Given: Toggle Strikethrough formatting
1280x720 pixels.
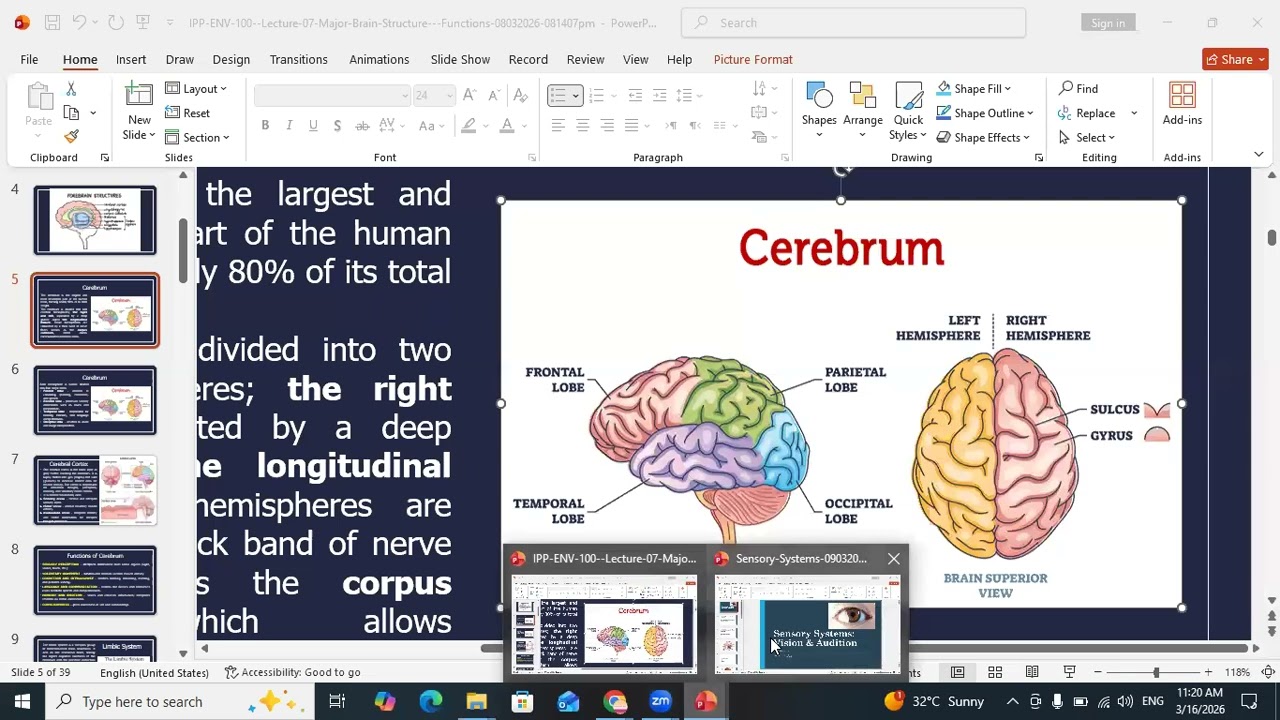Looking at the screenshot, I should pos(362,125).
